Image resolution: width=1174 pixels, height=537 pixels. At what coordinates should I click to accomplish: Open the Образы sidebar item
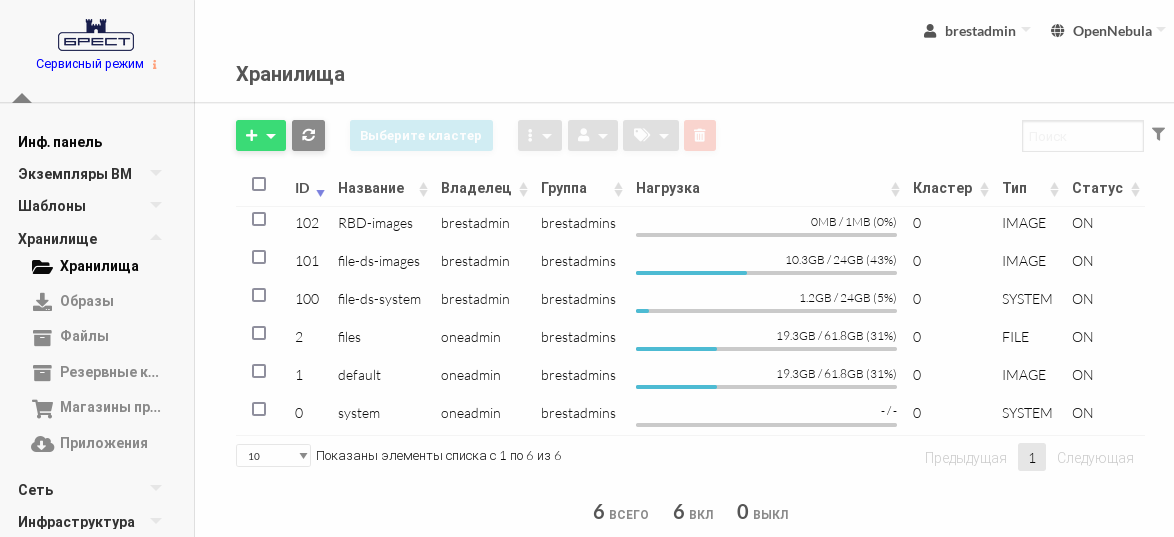coord(86,301)
